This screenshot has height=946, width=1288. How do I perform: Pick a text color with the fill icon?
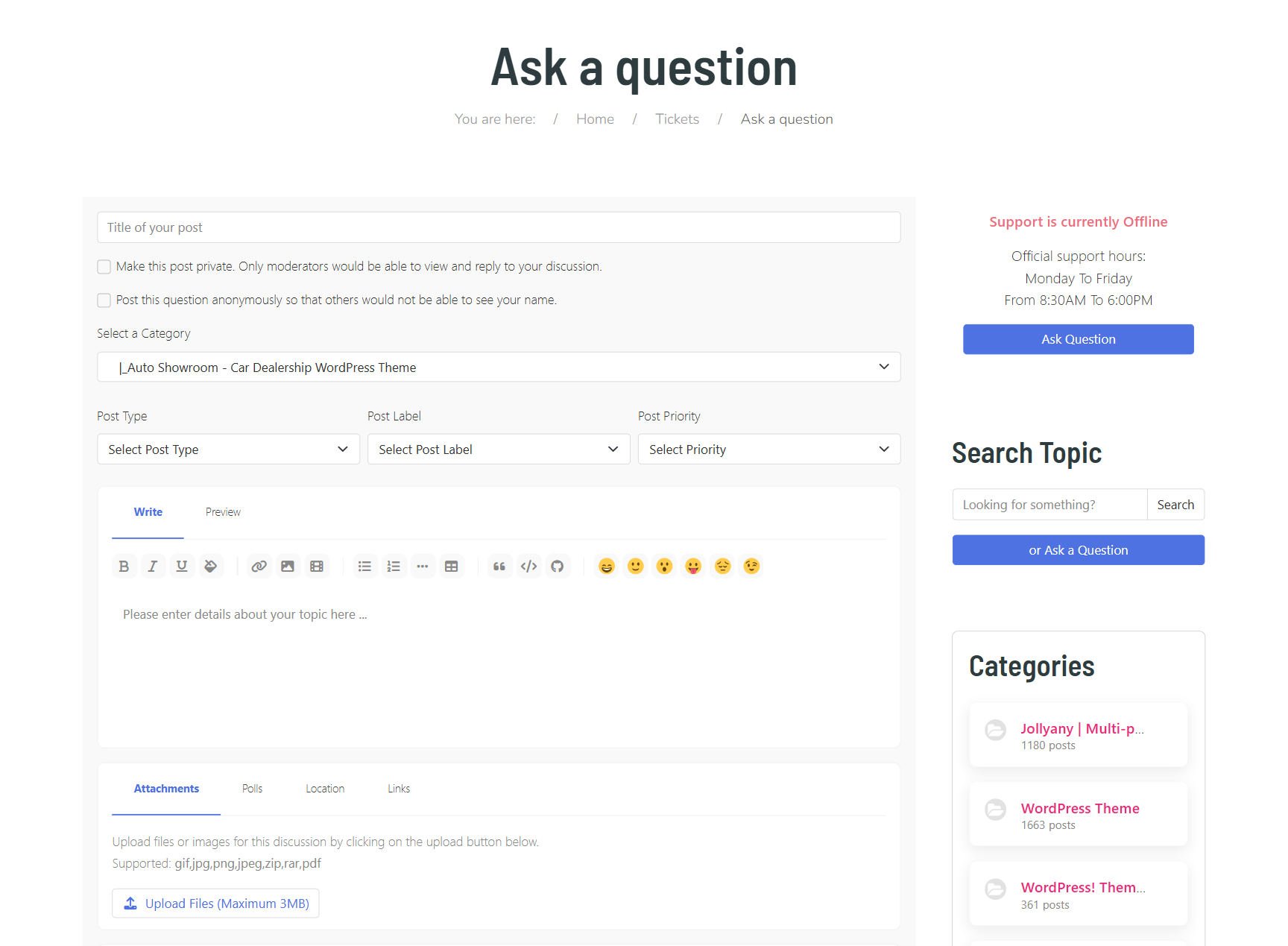(211, 567)
